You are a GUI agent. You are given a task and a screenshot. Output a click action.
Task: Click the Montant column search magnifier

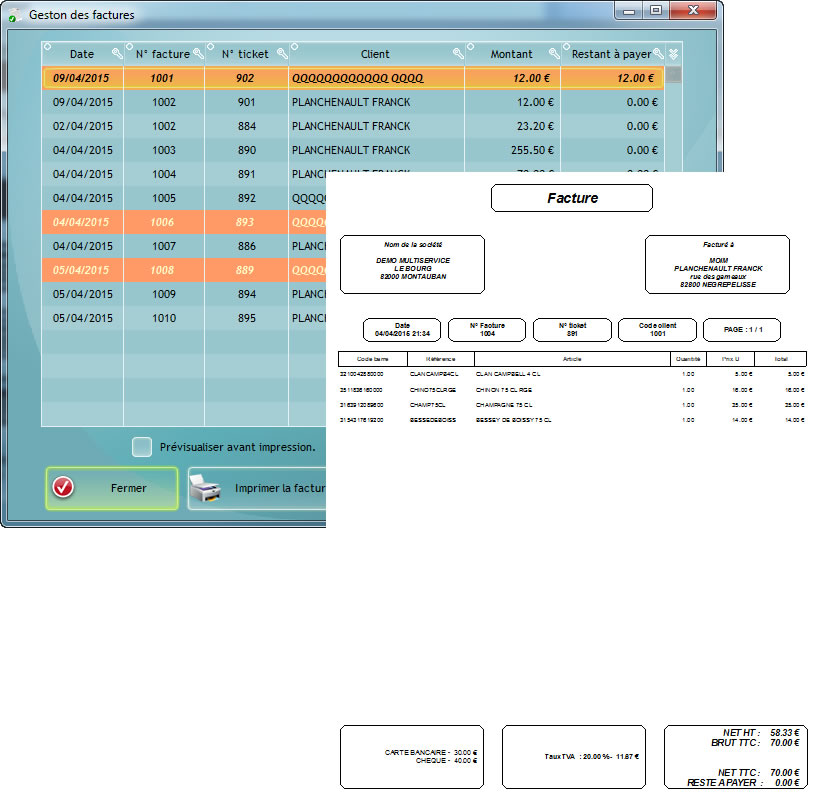tap(553, 54)
